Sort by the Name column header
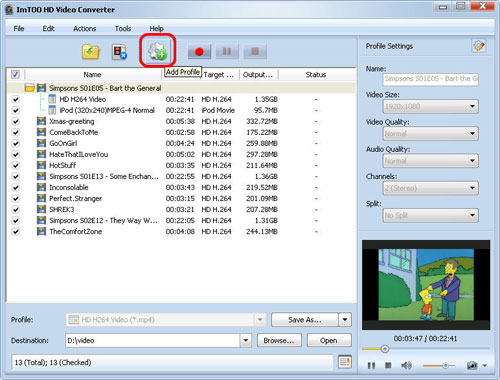Screen dimensions: 500x380 click(x=93, y=74)
